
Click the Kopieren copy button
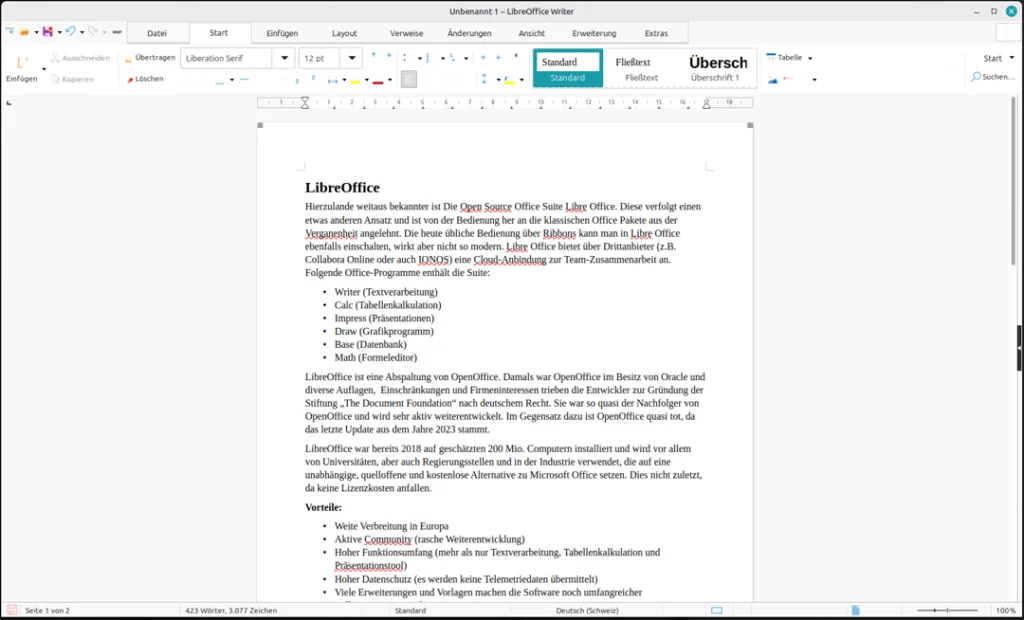point(72,79)
